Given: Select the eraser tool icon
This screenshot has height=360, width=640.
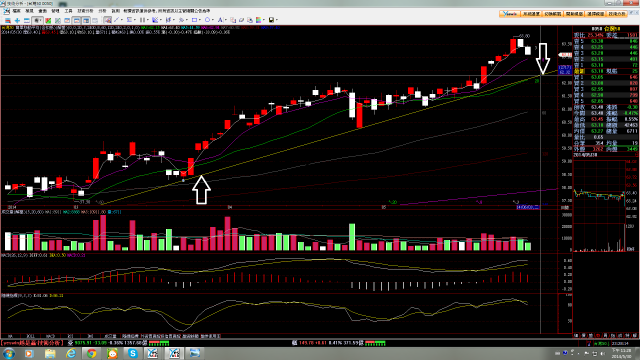Looking at the screenshot, I should pyautogui.click(x=241, y=20).
